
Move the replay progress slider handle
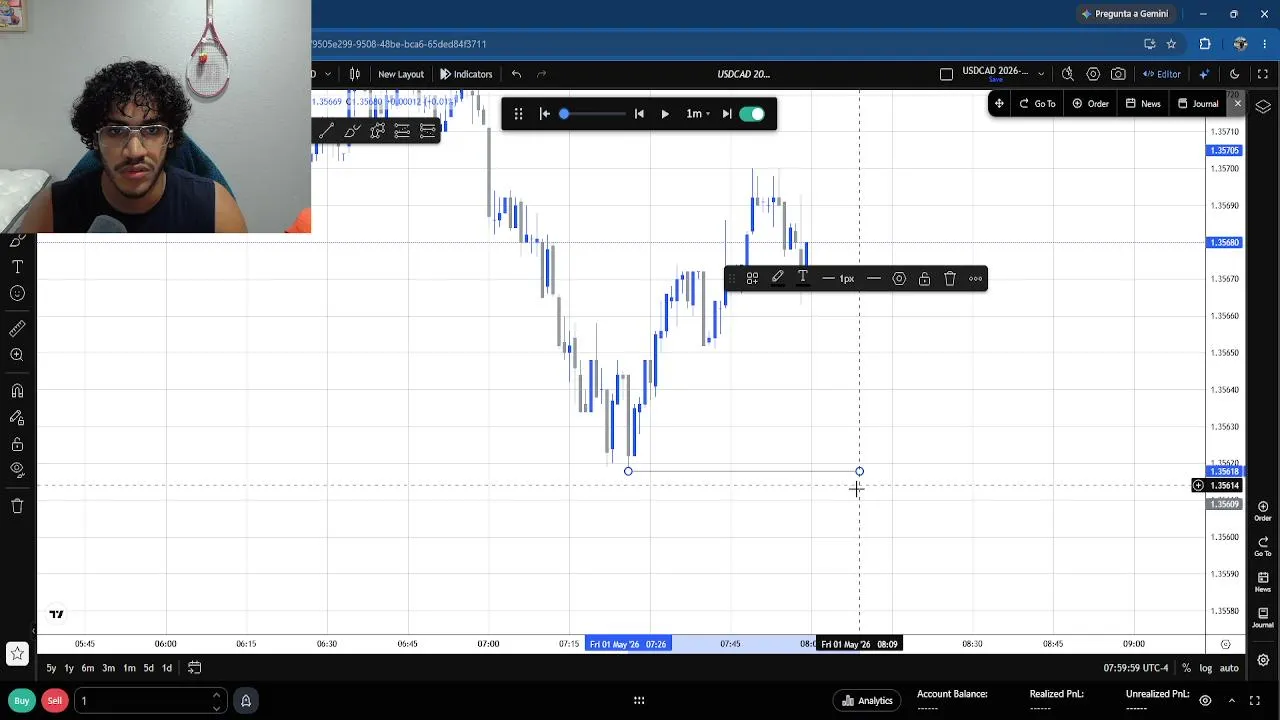(x=564, y=114)
